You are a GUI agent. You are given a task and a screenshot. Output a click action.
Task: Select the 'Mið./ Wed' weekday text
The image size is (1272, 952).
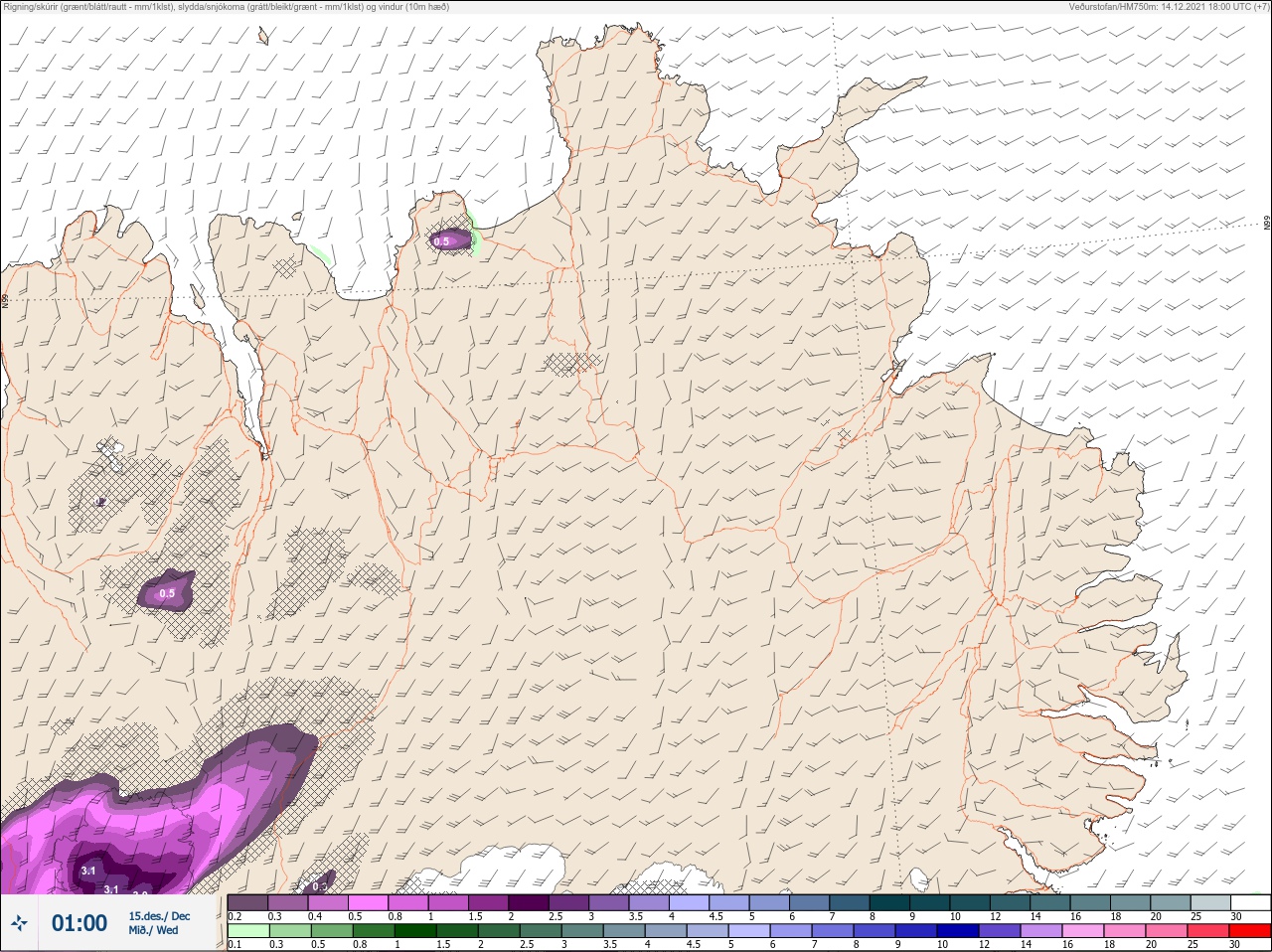(154, 930)
